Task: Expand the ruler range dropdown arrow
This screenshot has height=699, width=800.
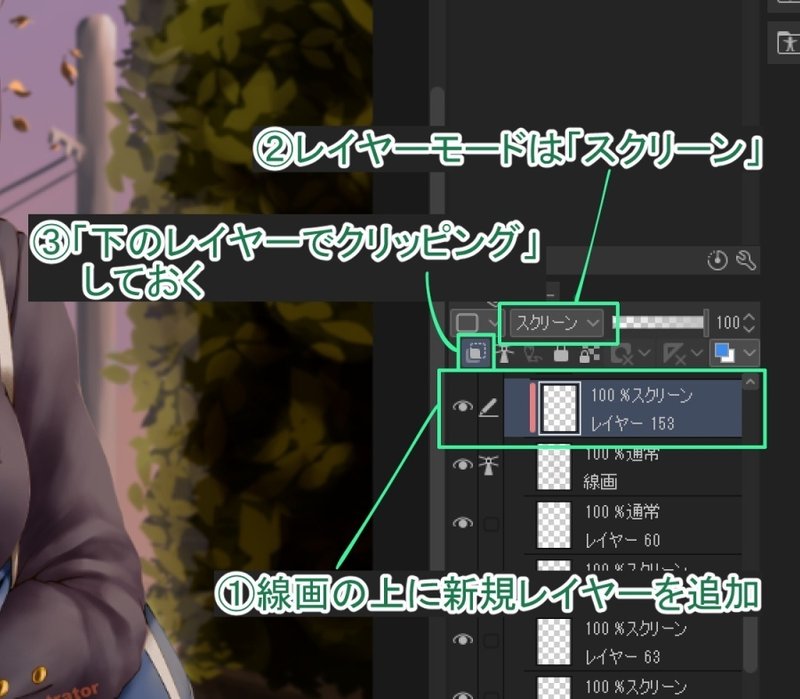Action: (697, 353)
